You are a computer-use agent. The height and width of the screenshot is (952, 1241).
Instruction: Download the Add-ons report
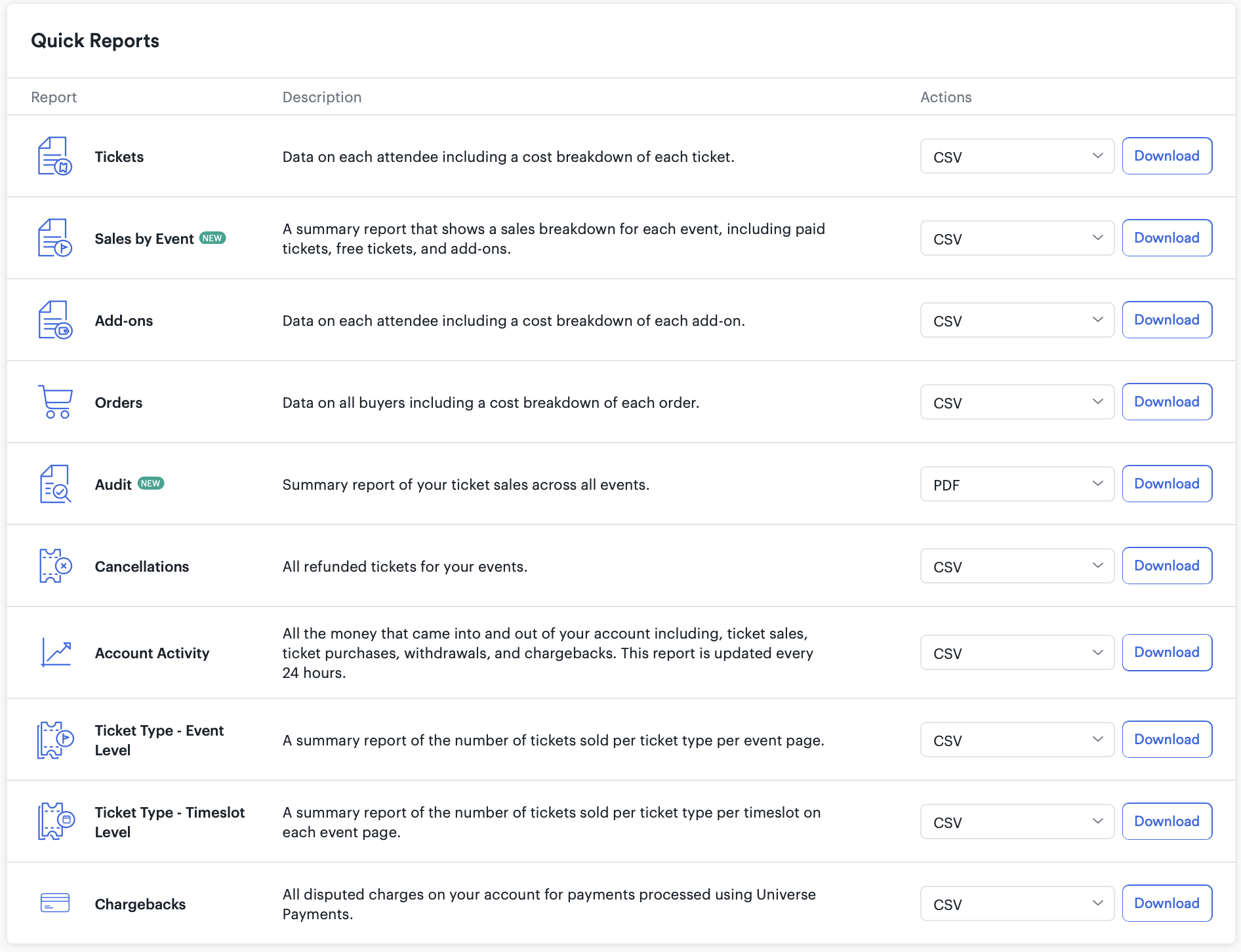click(x=1166, y=320)
